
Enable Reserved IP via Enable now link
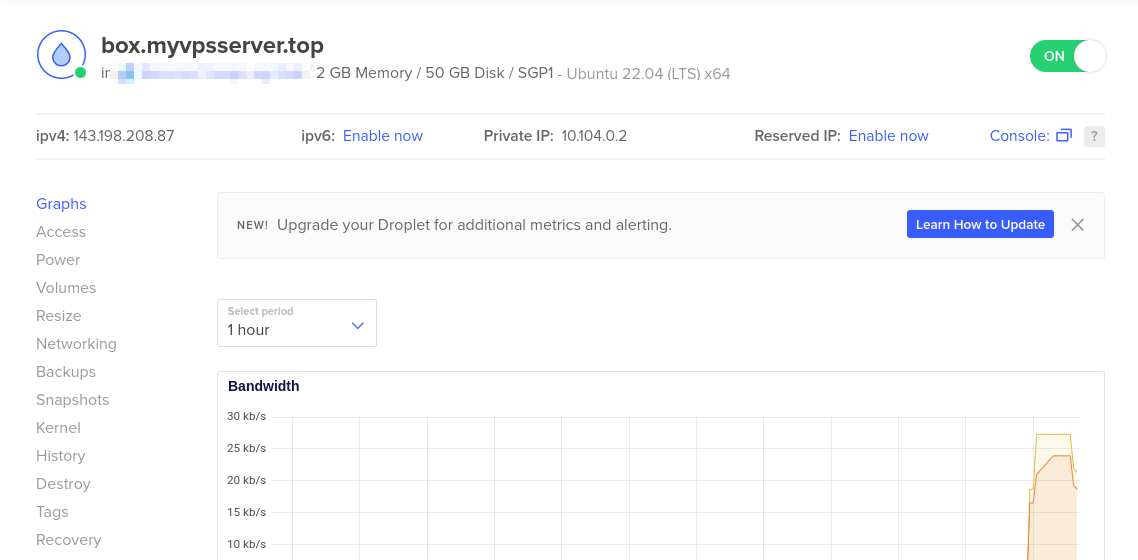[x=888, y=136]
